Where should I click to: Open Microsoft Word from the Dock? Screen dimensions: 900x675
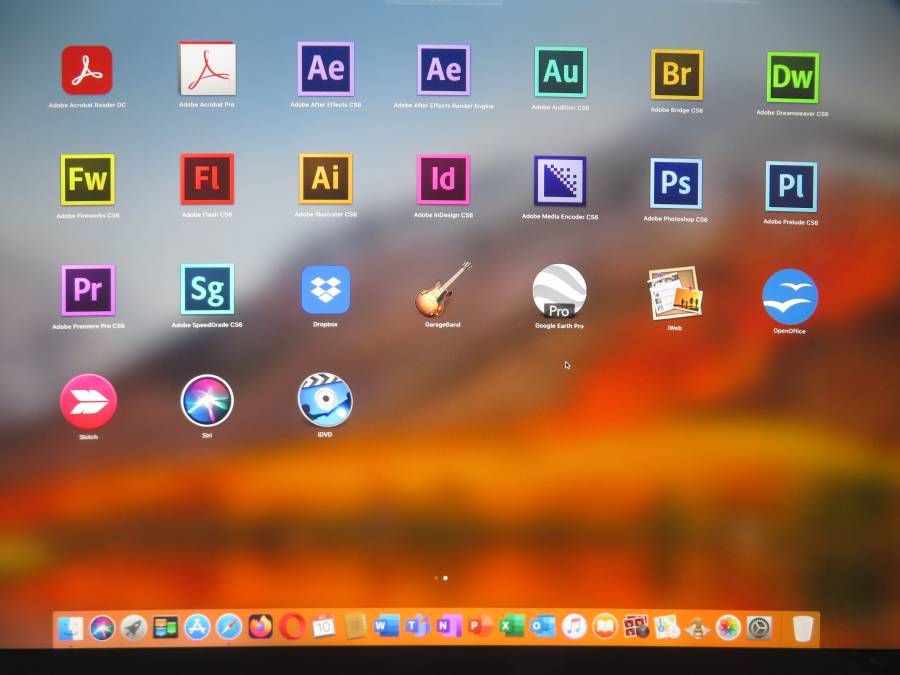[387, 626]
